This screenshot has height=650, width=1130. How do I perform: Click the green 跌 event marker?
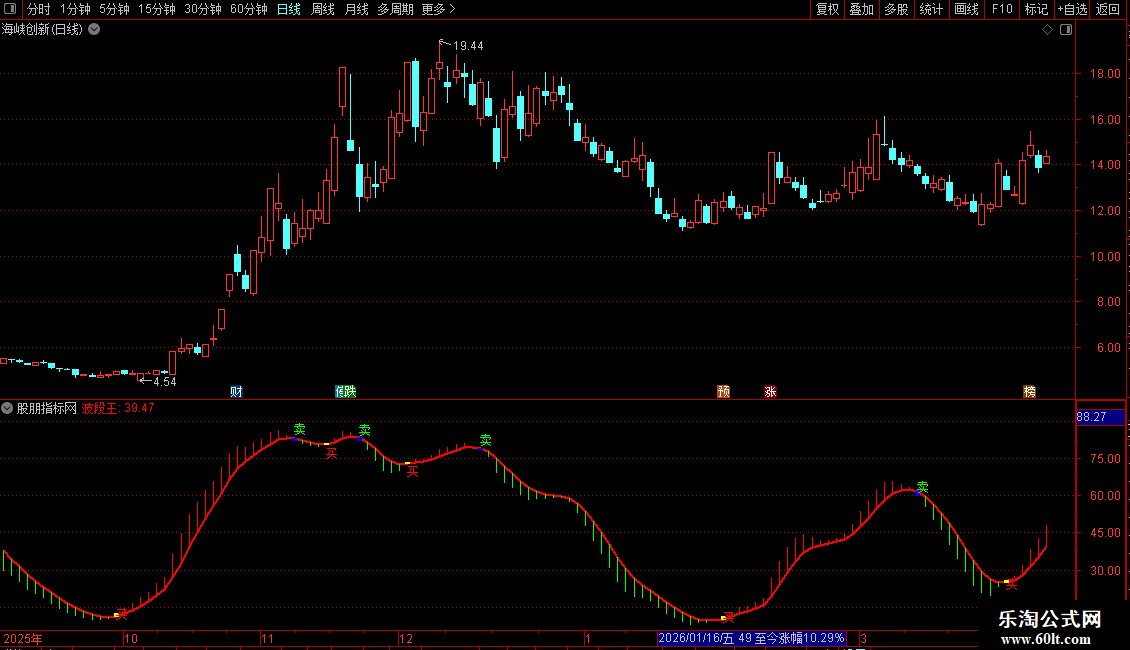(350, 391)
